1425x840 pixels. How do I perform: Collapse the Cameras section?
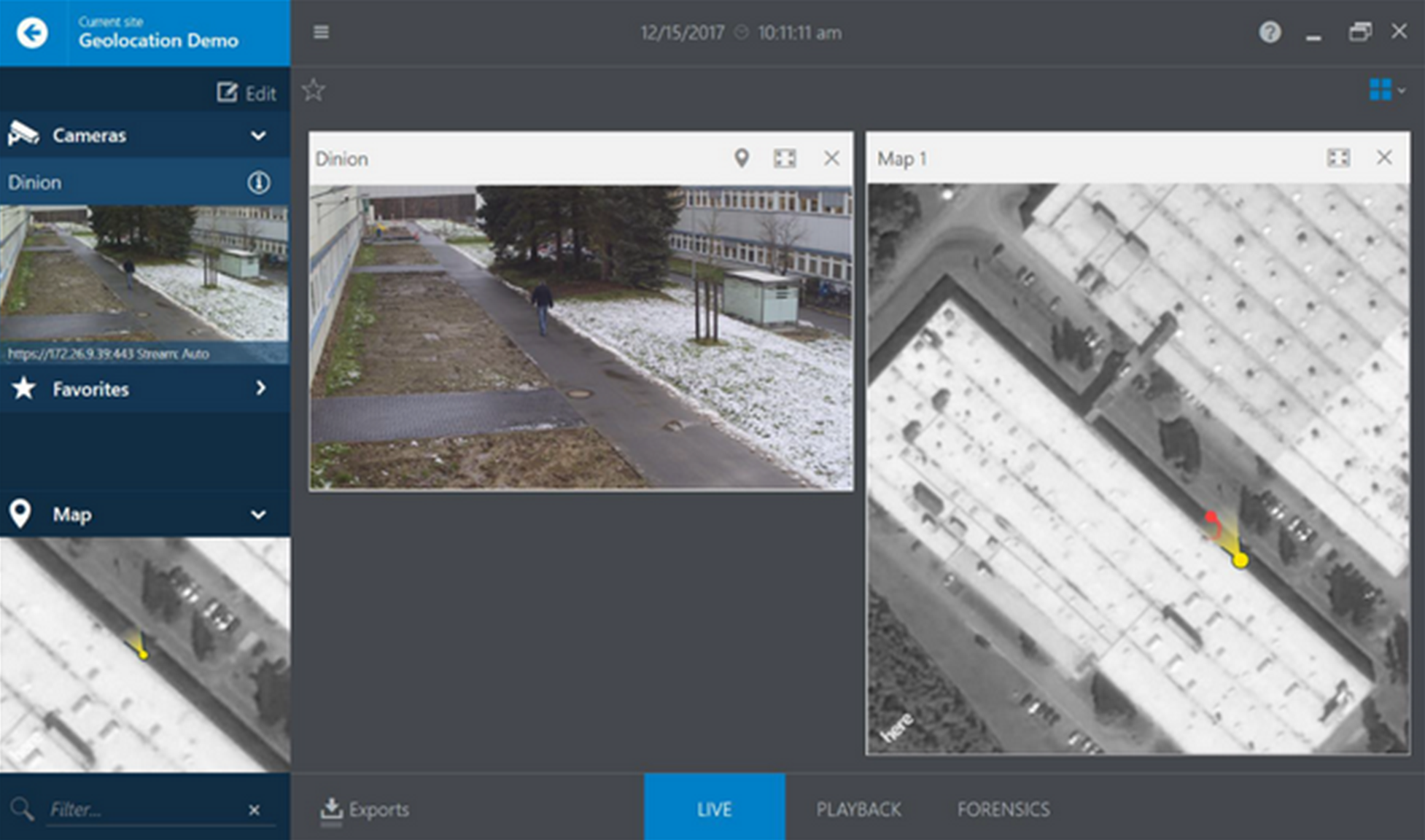click(257, 135)
